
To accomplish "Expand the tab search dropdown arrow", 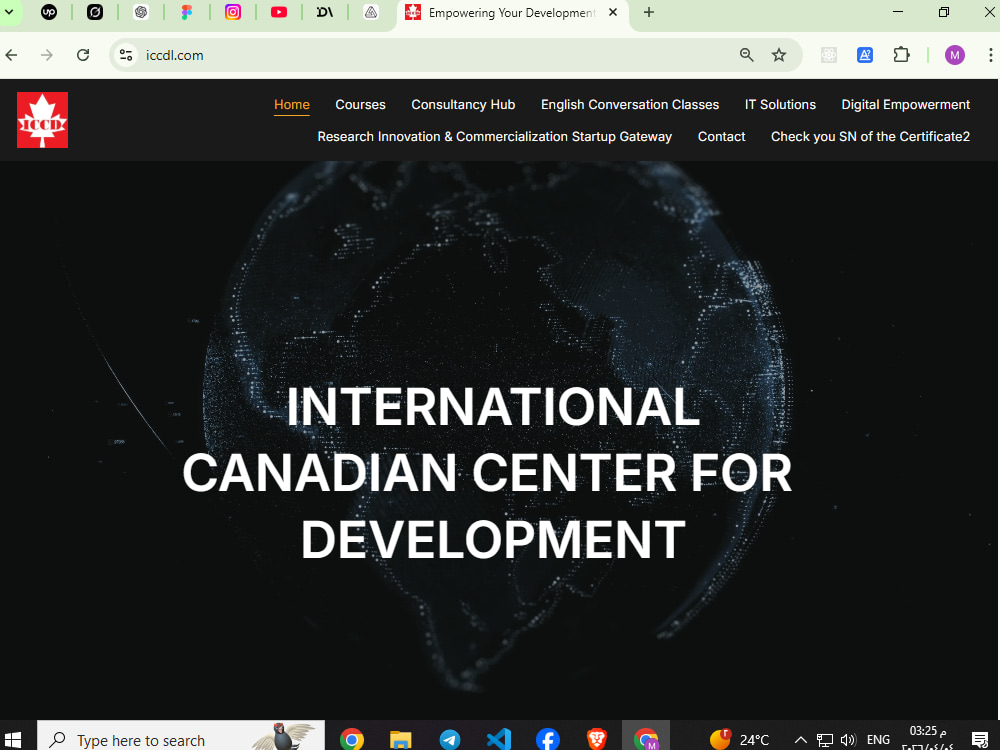I will [x=10, y=12].
